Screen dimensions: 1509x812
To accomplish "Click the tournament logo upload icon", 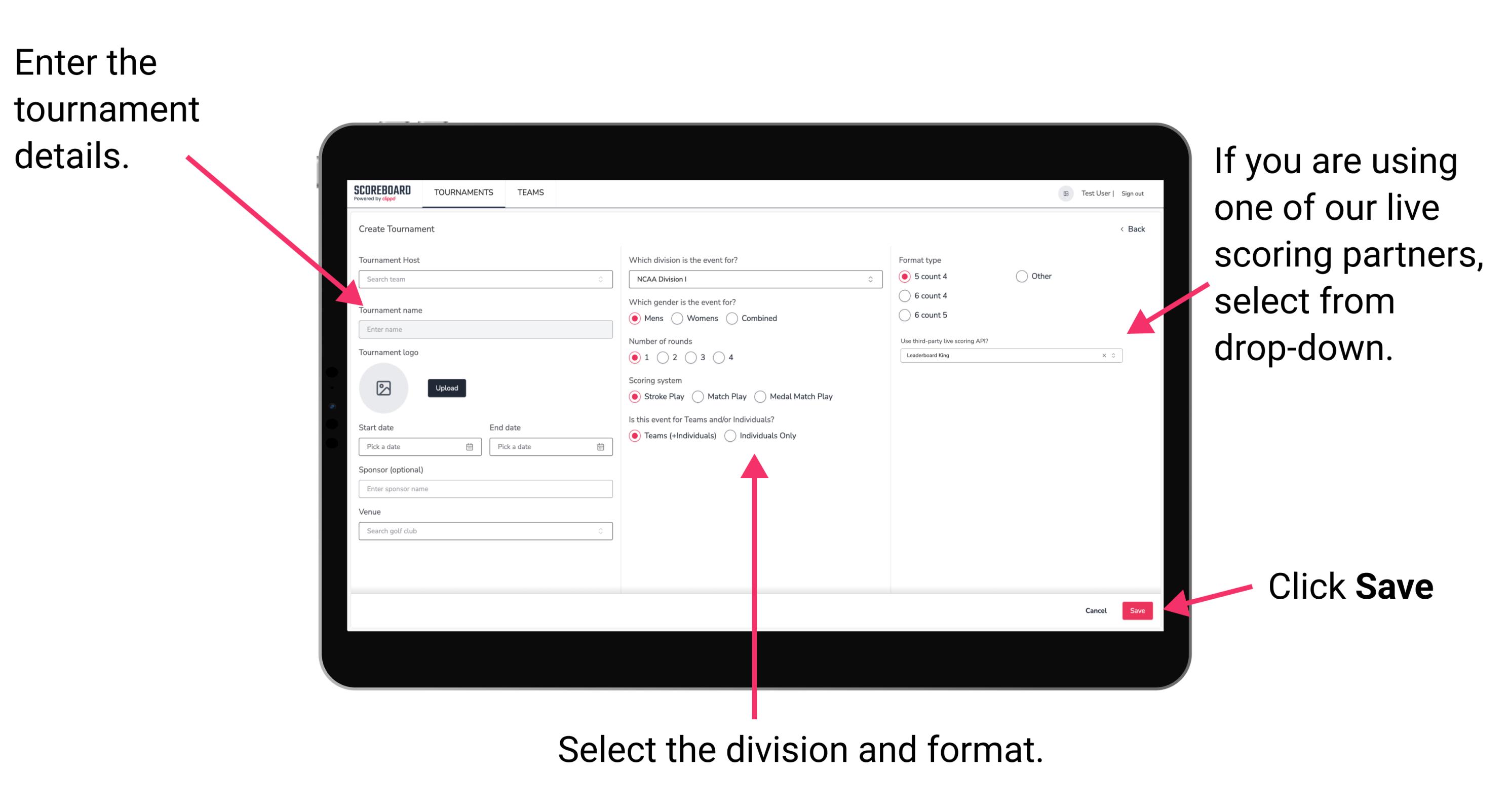I will [x=383, y=388].
